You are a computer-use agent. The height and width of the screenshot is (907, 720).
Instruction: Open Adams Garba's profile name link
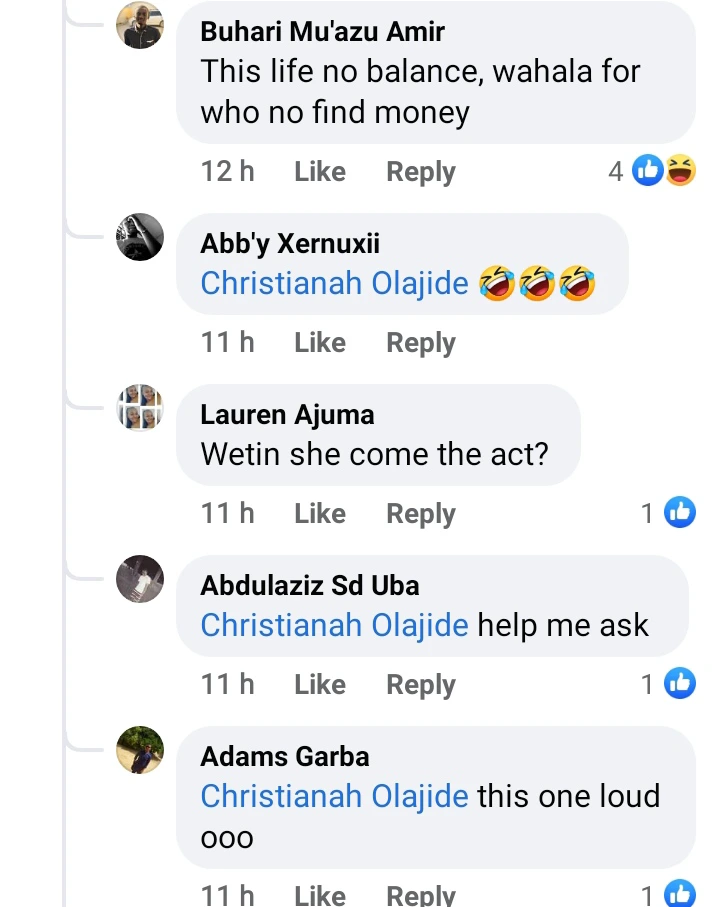(x=285, y=756)
